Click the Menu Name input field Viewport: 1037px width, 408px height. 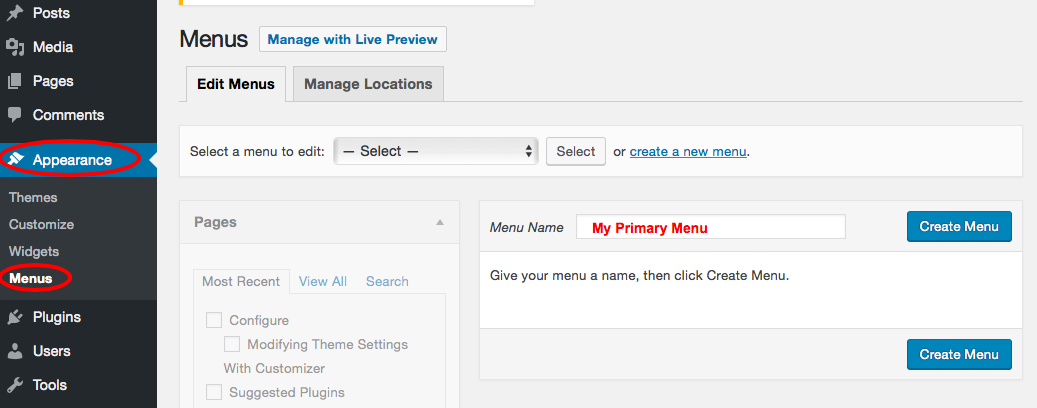[x=710, y=227]
